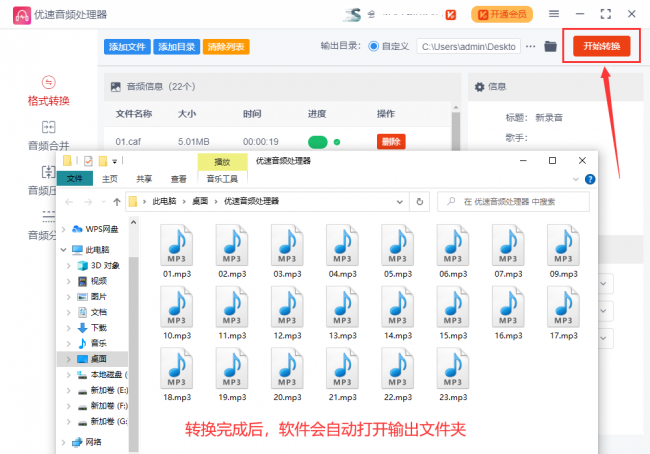Expand the 3D 对象 tree node
This screenshot has width=650, height=454.
point(69,265)
